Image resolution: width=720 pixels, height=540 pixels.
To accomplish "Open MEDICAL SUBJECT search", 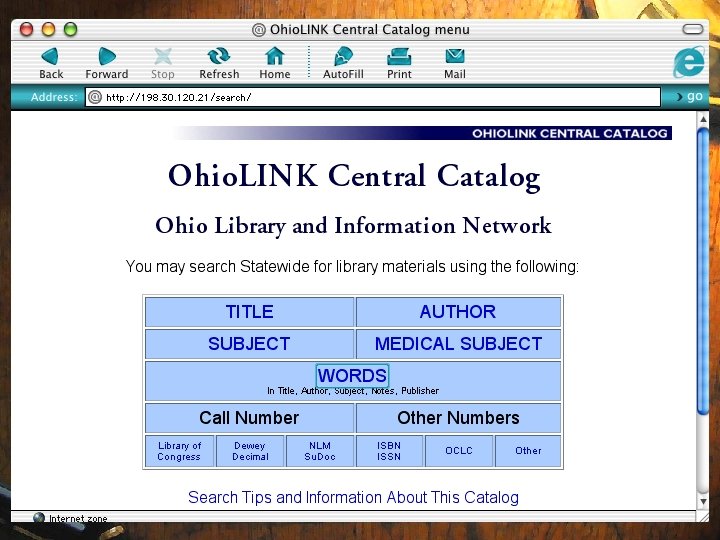I will click(x=458, y=343).
